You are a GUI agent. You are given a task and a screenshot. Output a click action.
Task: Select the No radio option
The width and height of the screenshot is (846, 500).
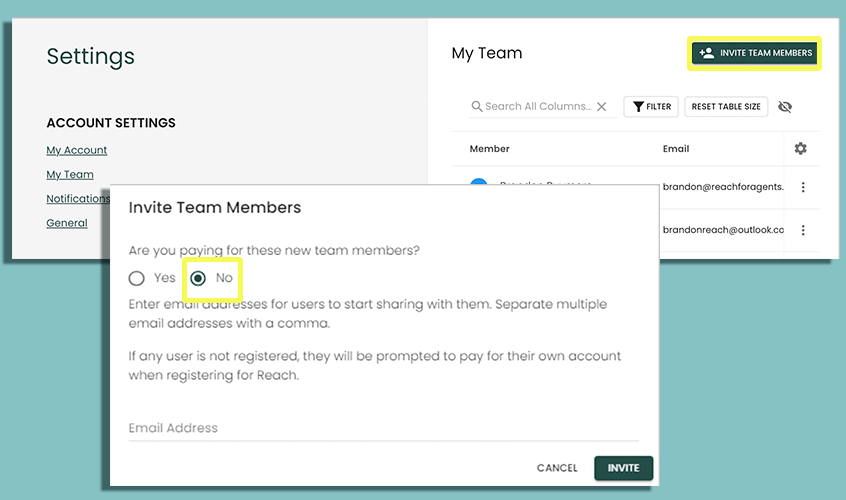[198, 278]
